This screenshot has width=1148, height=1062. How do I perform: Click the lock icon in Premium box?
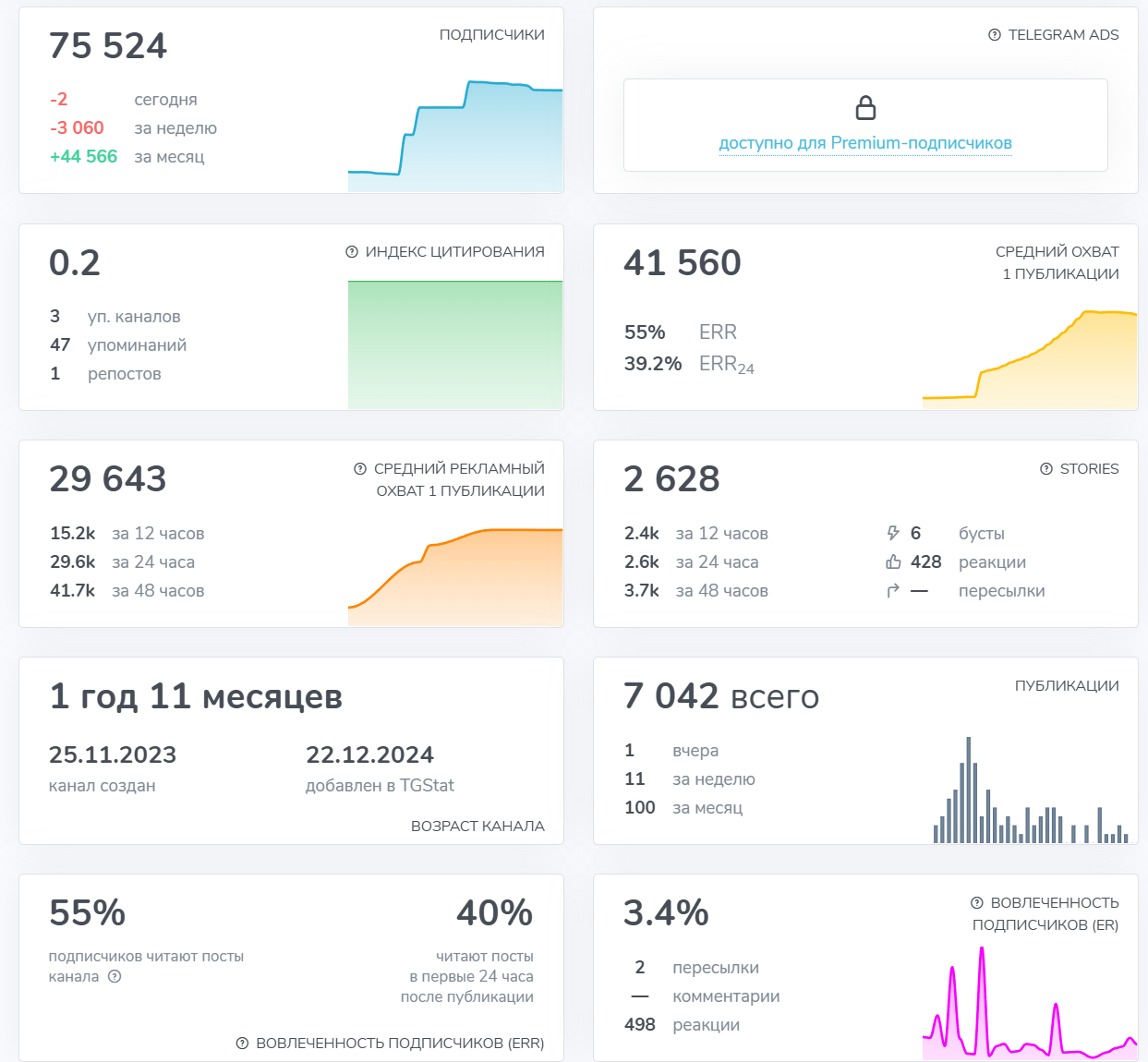tap(865, 108)
